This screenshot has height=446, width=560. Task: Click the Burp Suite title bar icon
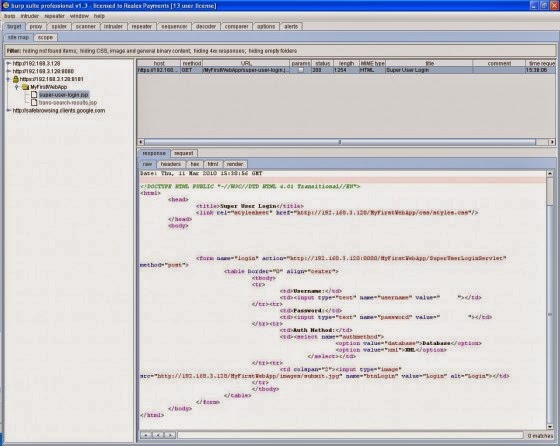(5, 5)
